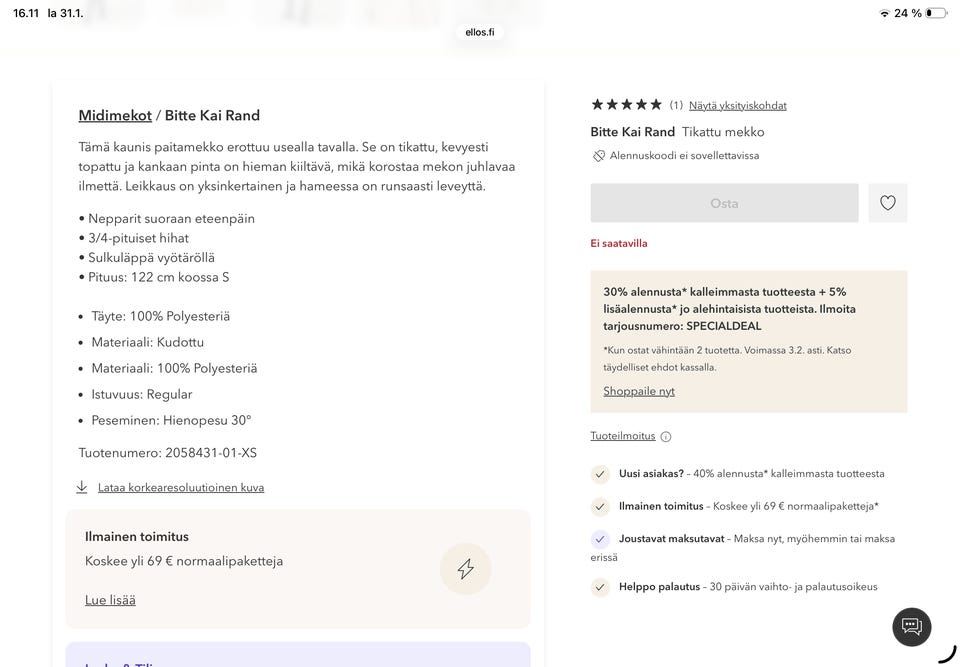Click the checkmark beside Ilmainen toimitus
Screen dimensions: 960x667
pyautogui.click(x=600, y=506)
